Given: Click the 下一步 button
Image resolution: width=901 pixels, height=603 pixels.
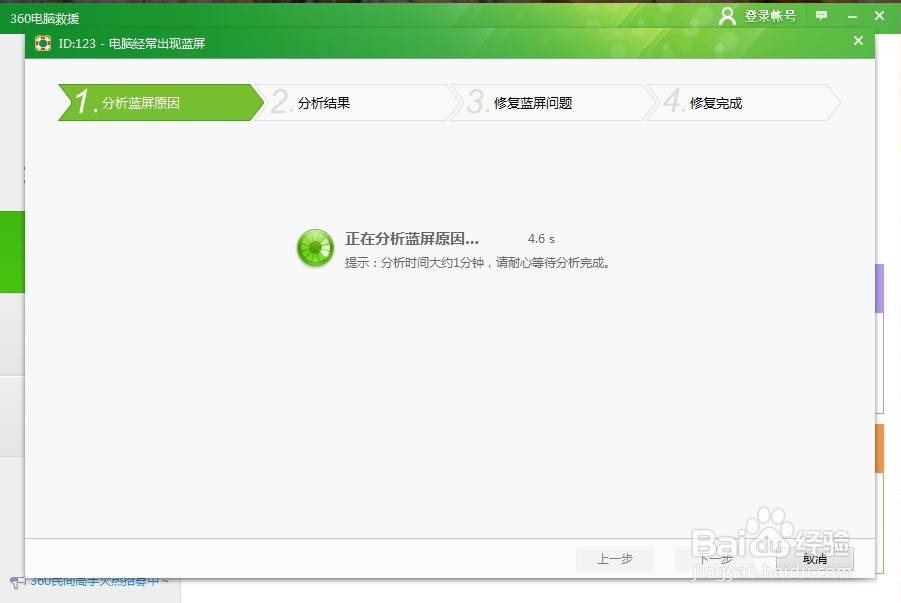Looking at the screenshot, I should tap(715, 559).
